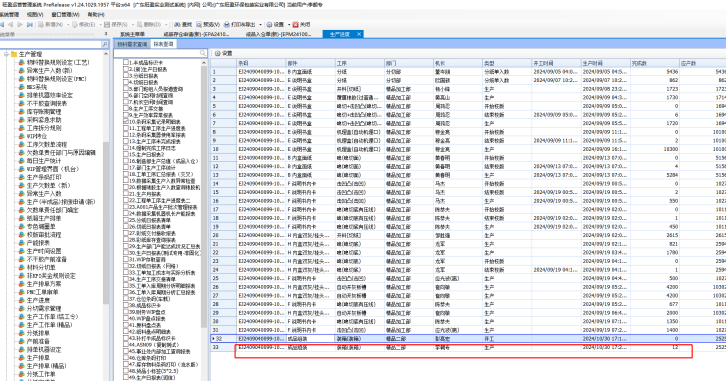Click the grid panel 设置 gear icon

(217, 53)
